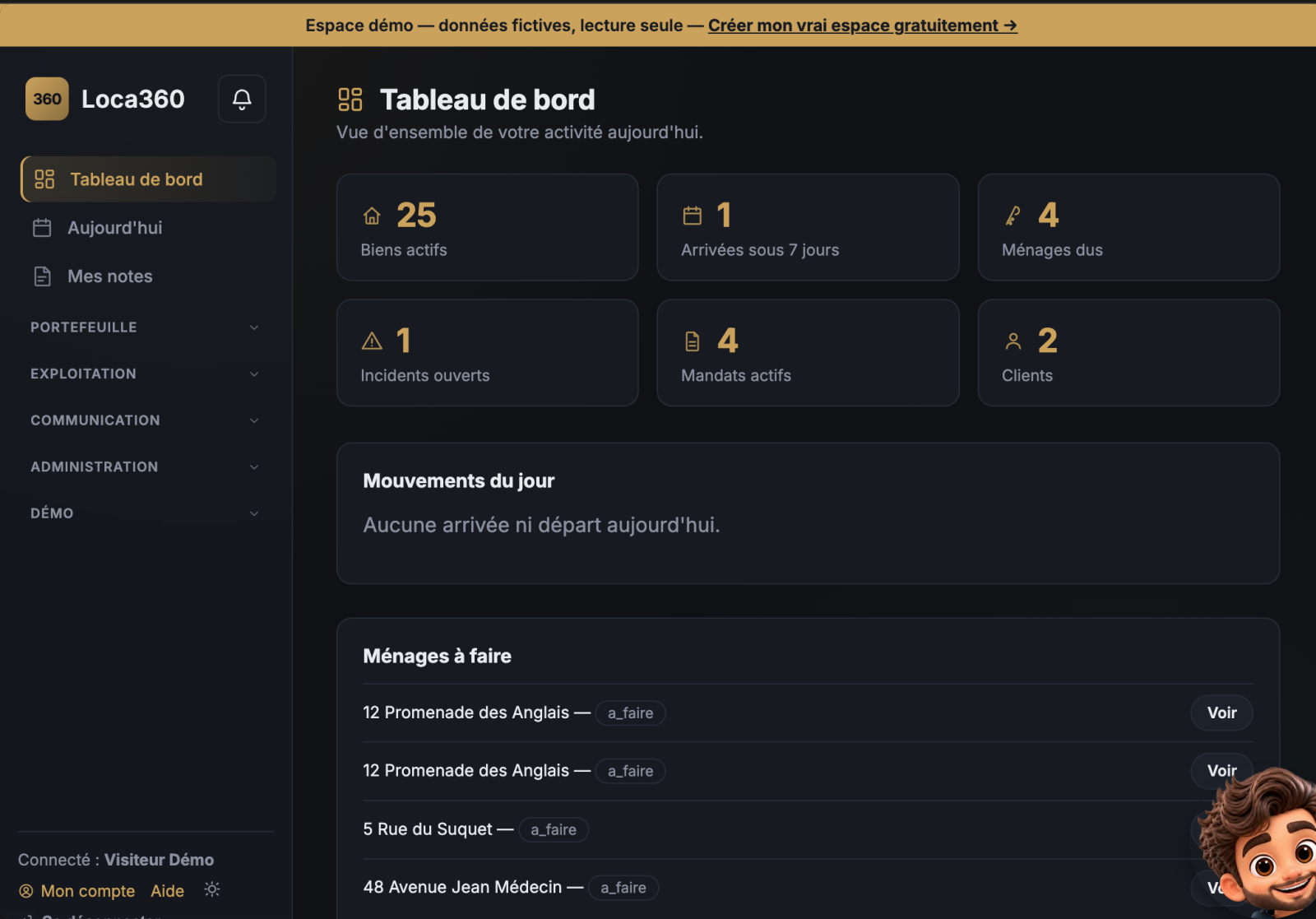The height and width of the screenshot is (919, 1316).
Task: Open the Aide link
Action: pos(168,891)
